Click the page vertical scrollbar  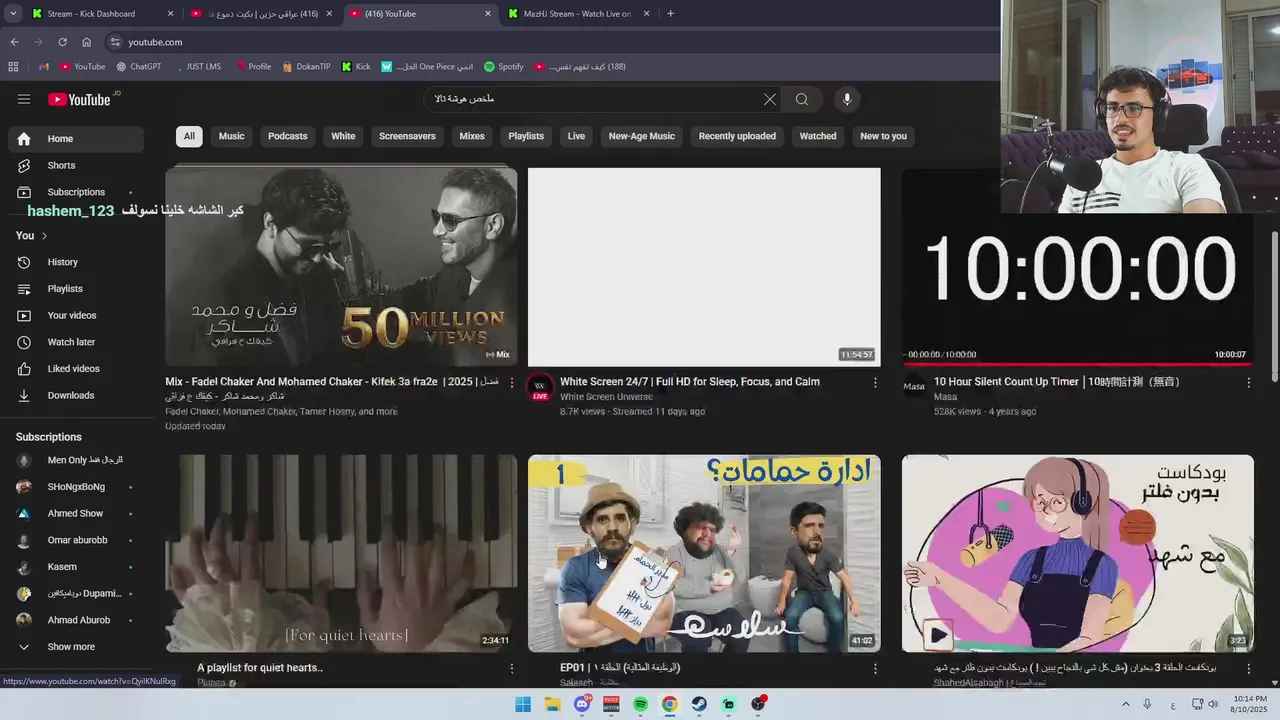pos(1274,305)
